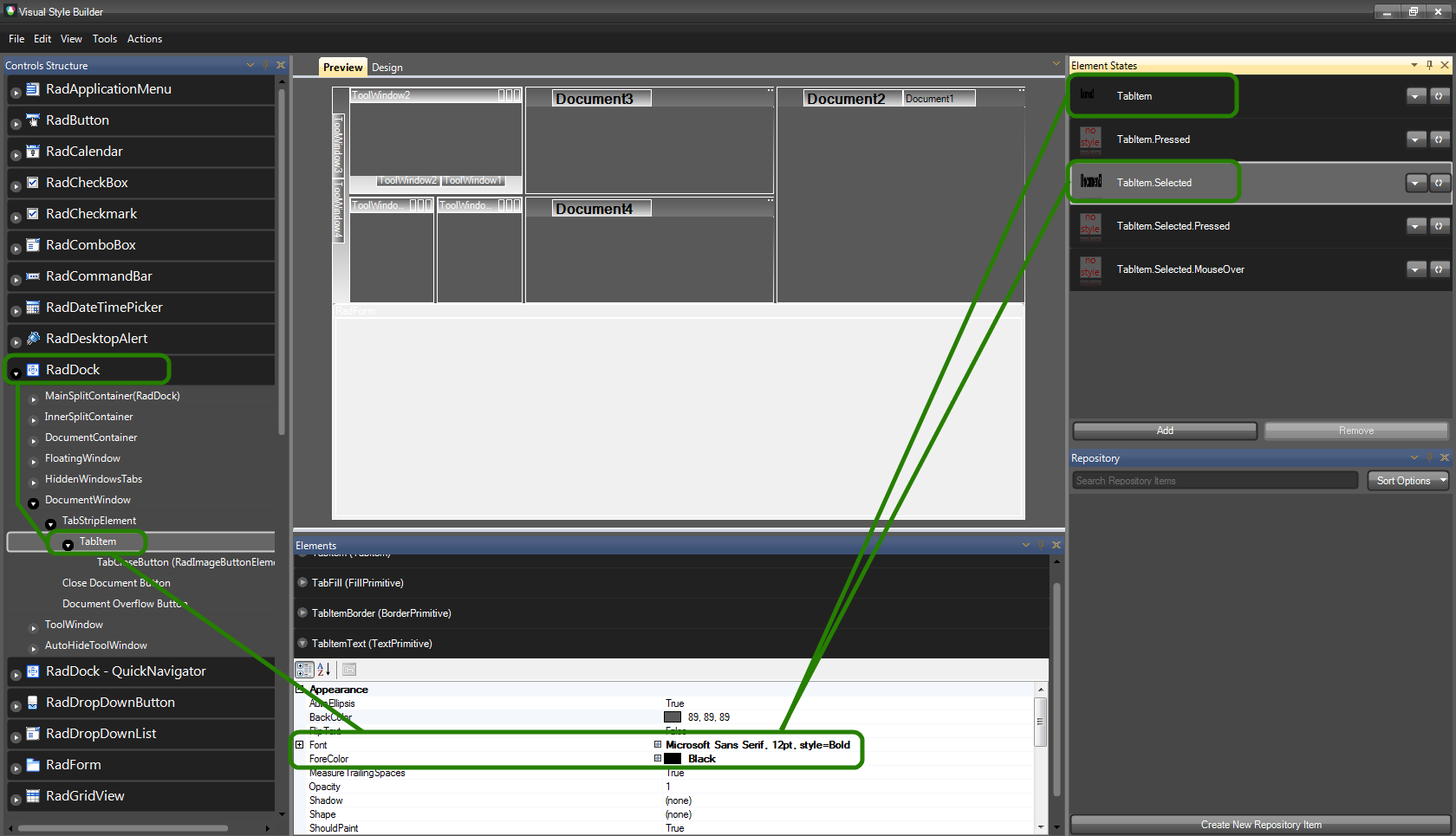The width and height of the screenshot is (1456, 836).
Task: Sort properties alphabetically
Action: [324, 670]
